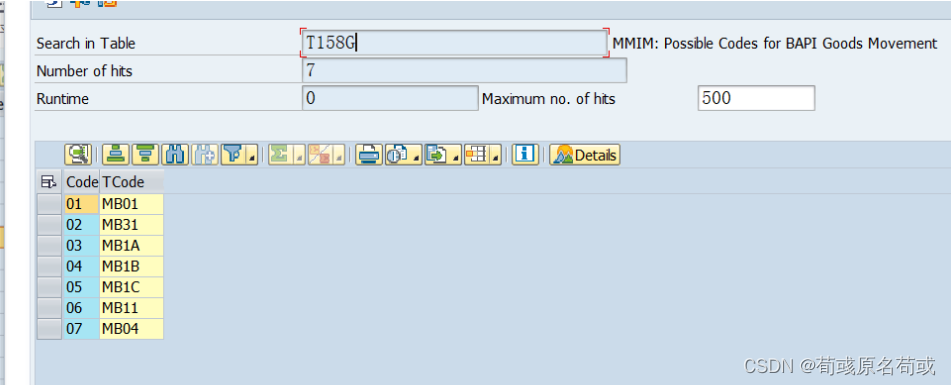The height and width of the screenshot is (385, 951).
Task: Click the Details button
Action: pyautogui.click(x=585, y=155)
